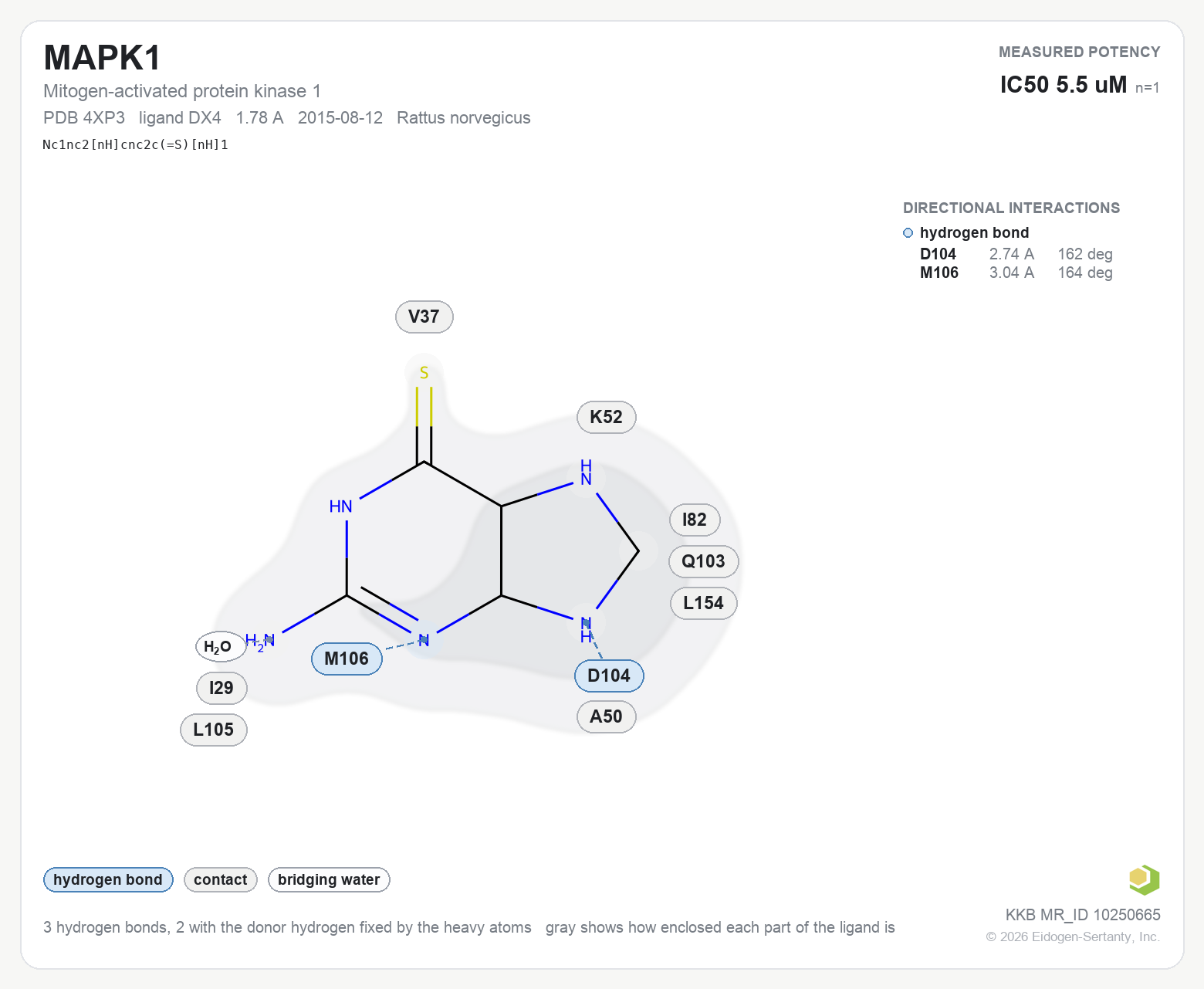This screenshot has height=989, width=1204.
Task: Select the V37 residue label
Action: (424, 317)
